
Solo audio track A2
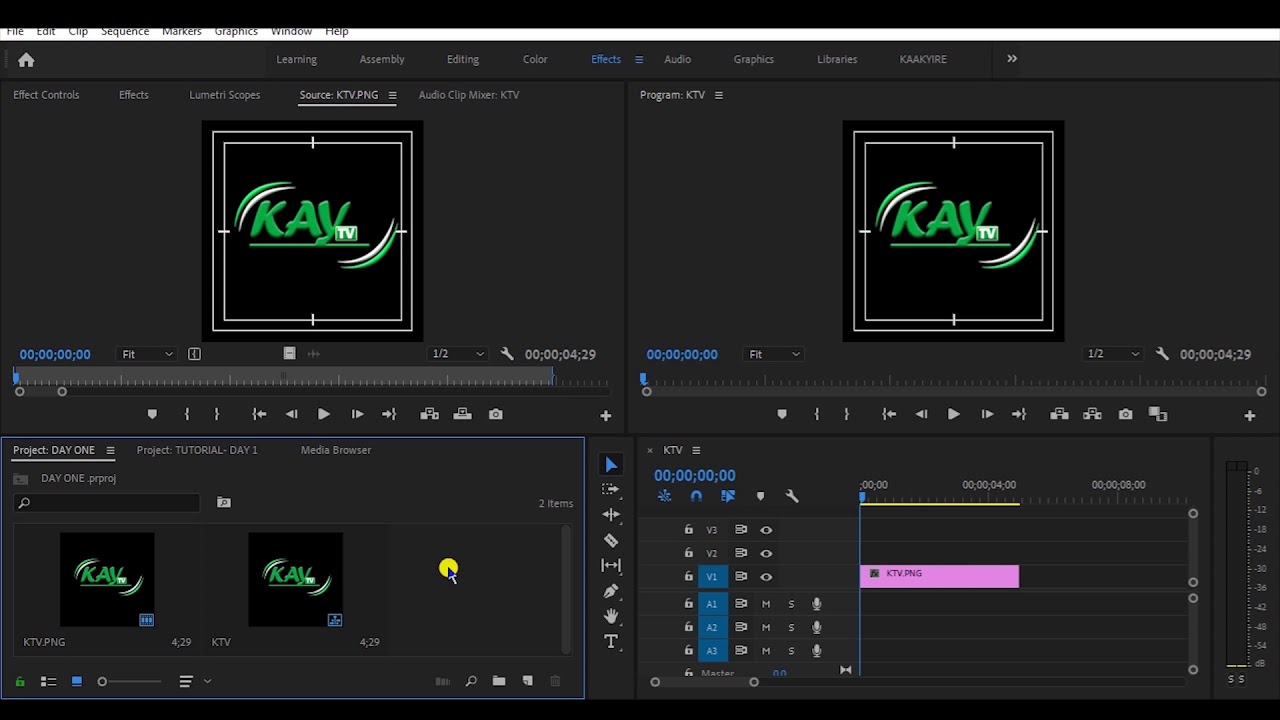(791, 627)
